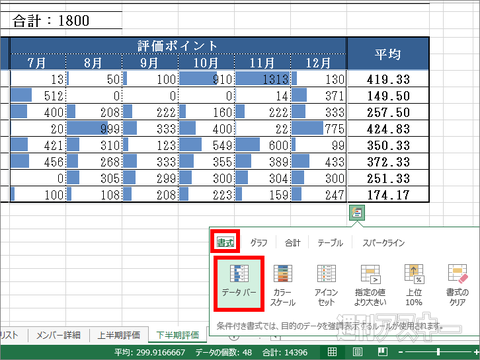Select the average cell 251.33

pos(388,178)
